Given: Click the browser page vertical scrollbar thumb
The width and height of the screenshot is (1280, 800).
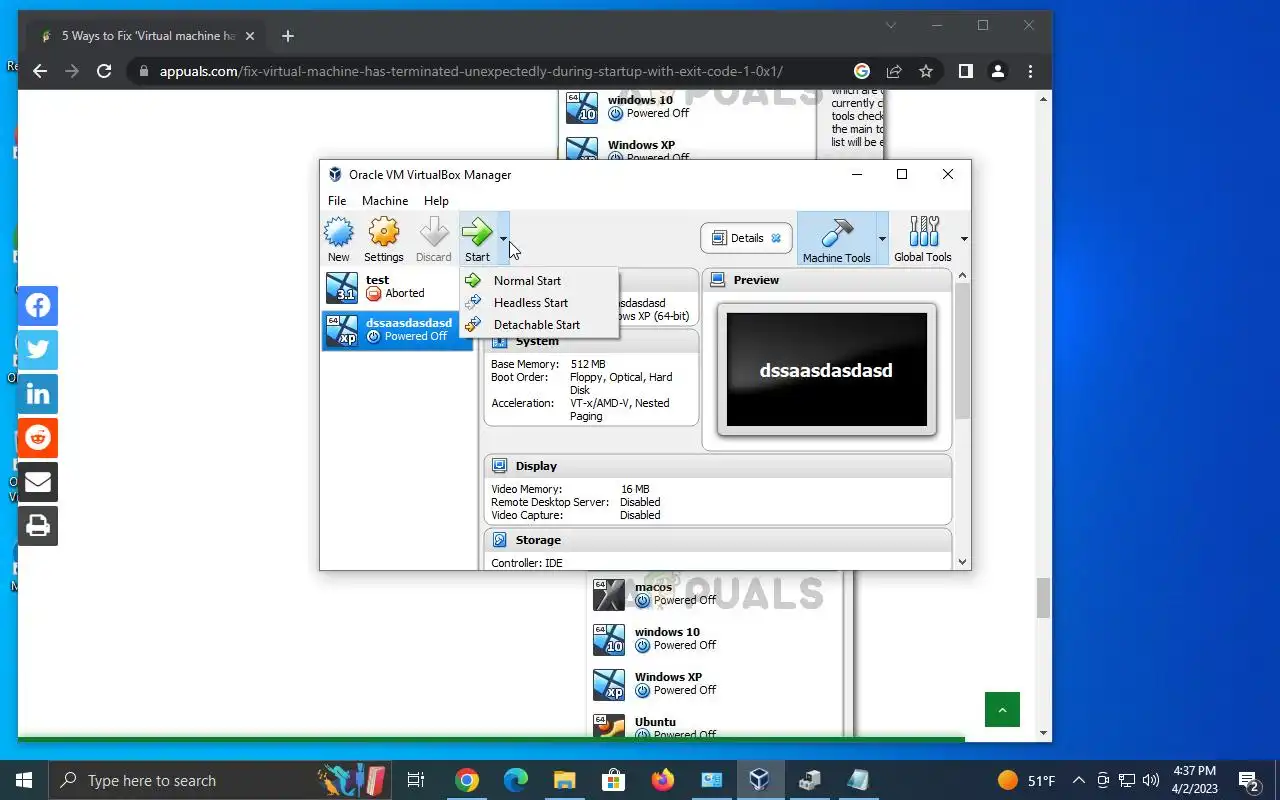Looking at the screenshot, I should [1044, 598].
